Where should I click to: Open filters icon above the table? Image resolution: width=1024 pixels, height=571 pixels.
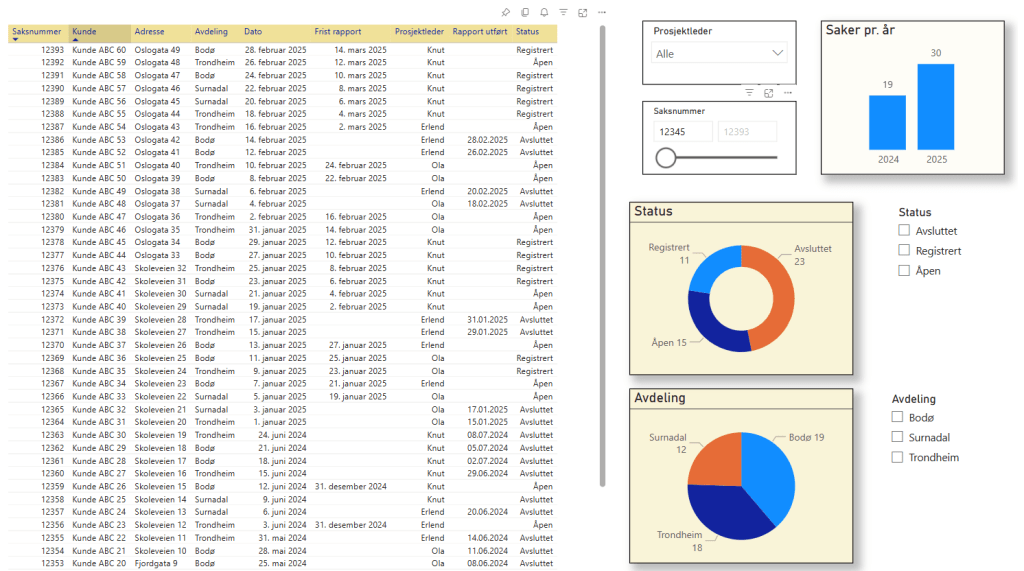point(563,12)
